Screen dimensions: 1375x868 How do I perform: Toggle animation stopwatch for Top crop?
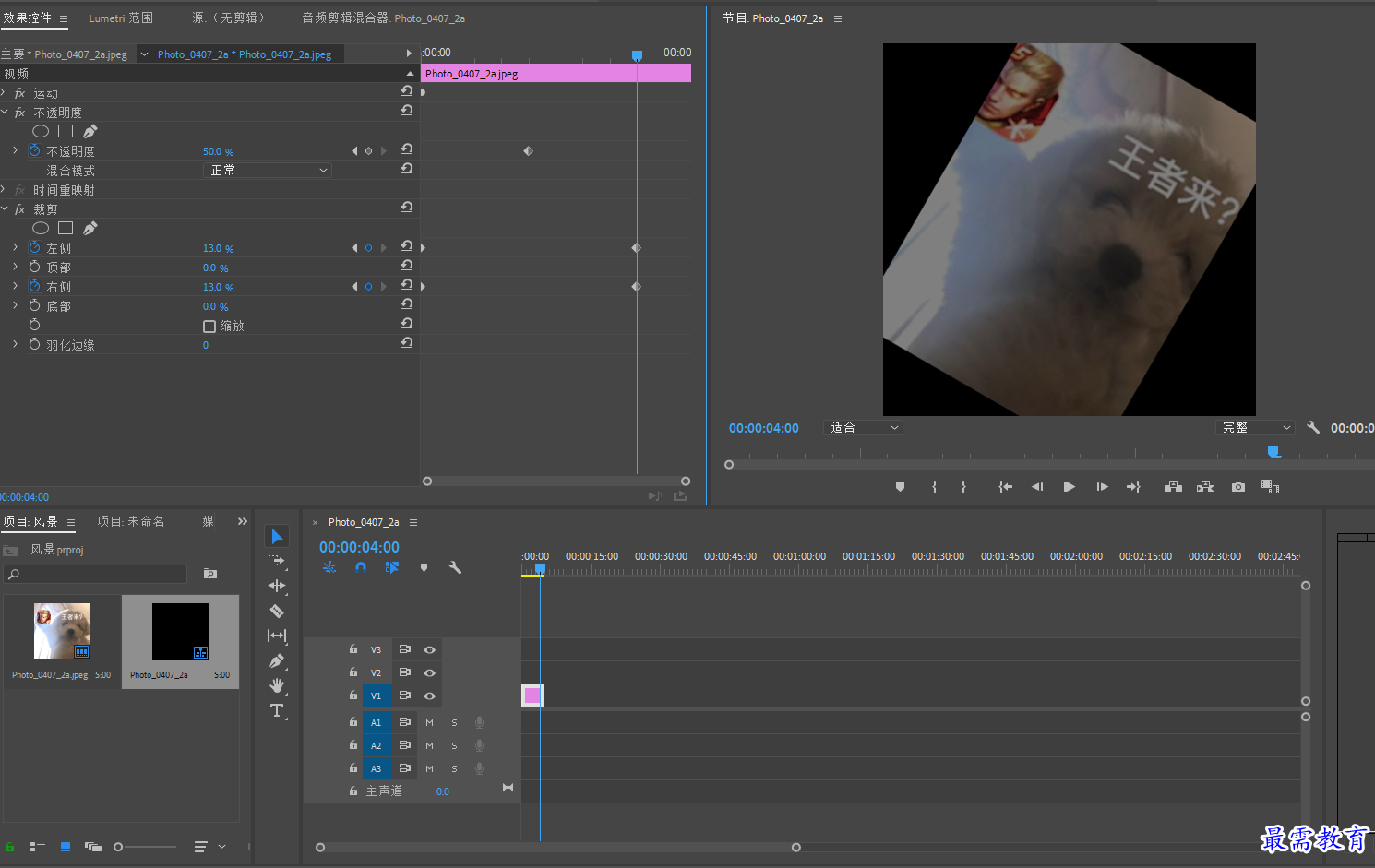(35, 267)
